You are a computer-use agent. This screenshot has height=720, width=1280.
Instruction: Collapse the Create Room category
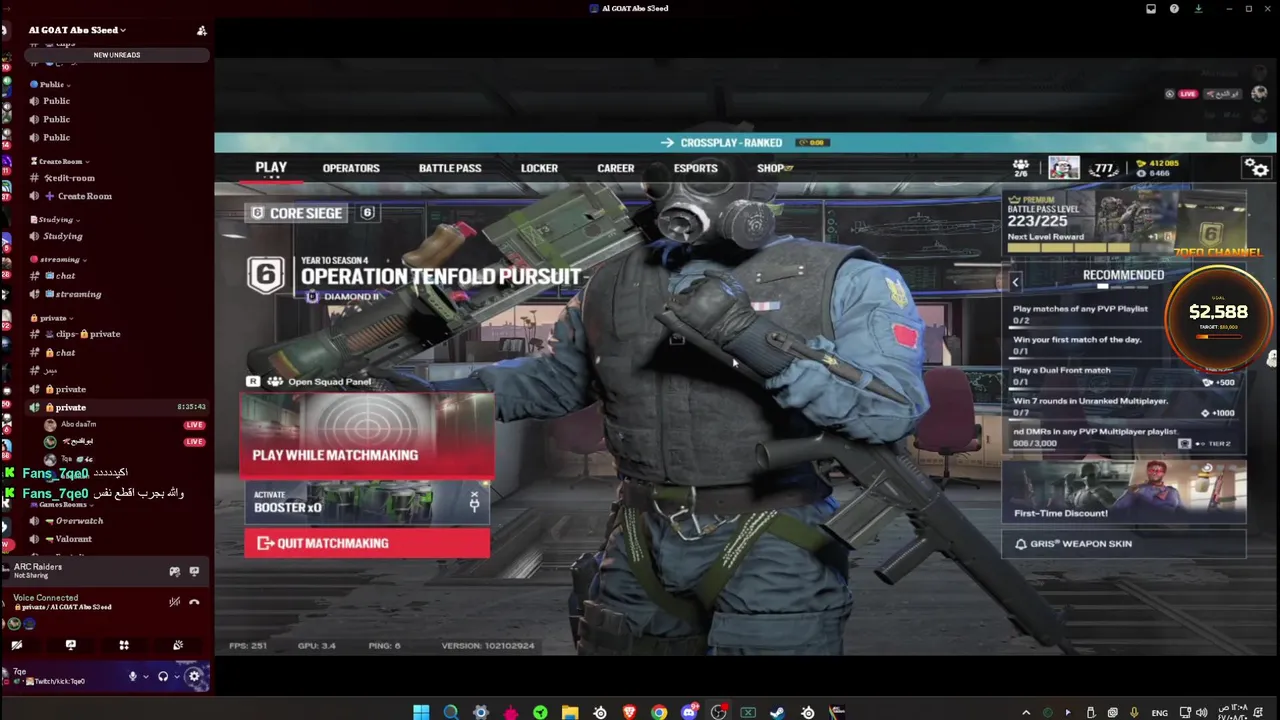coord(60,161)
